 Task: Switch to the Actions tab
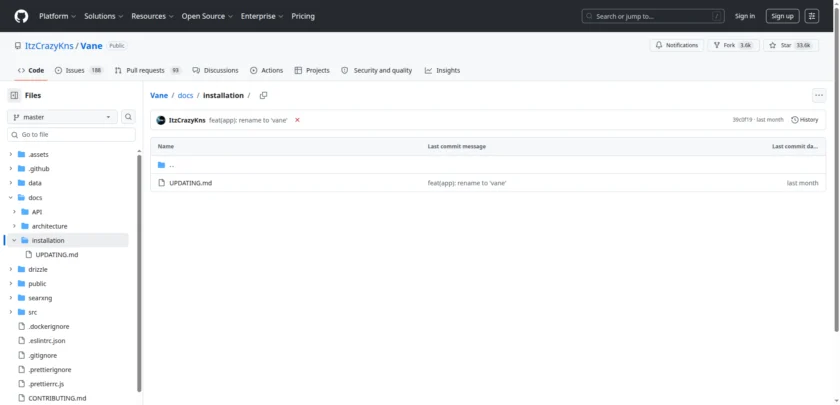pyautogui.click(x=266, y=70)
